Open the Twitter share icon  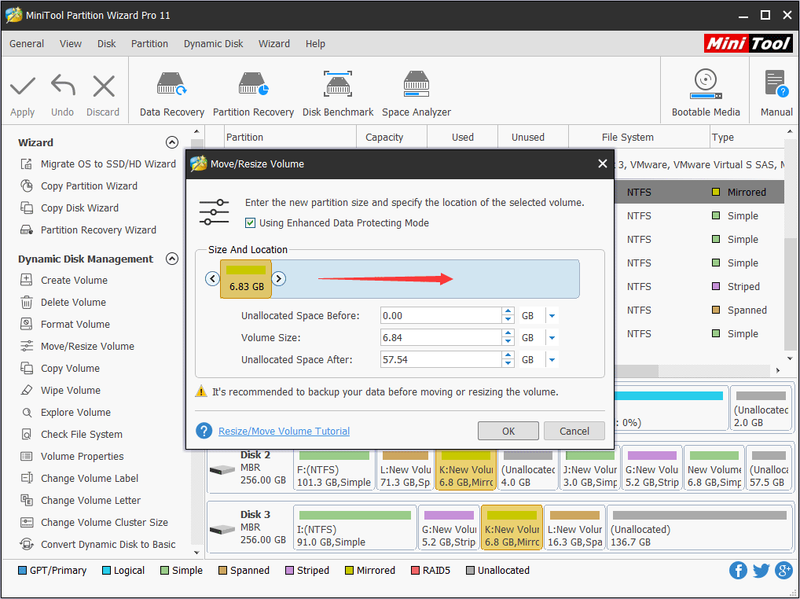761,570
